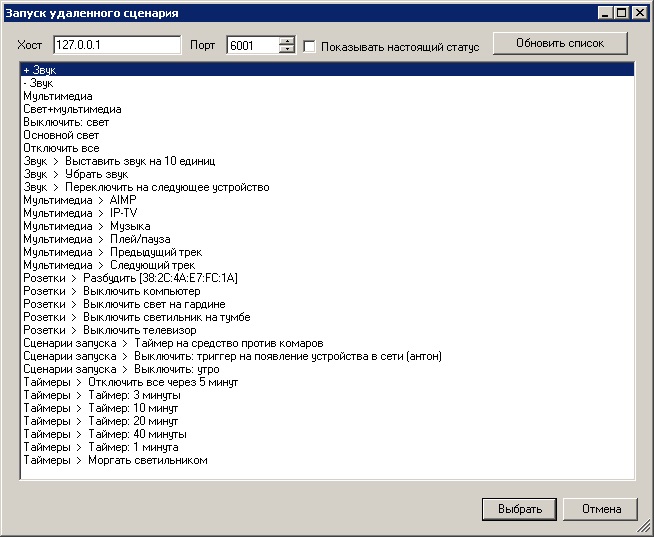Select 'Выключить: свет' list item
This screenshot has width=654, height=537.
[x=327, y=122]
